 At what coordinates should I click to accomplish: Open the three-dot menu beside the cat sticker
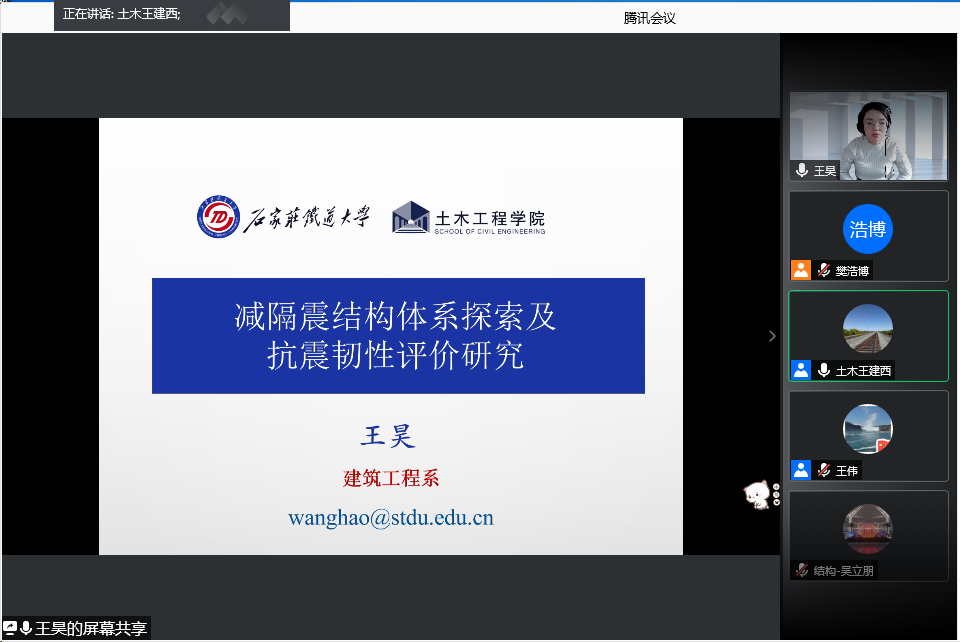[776, 494]
